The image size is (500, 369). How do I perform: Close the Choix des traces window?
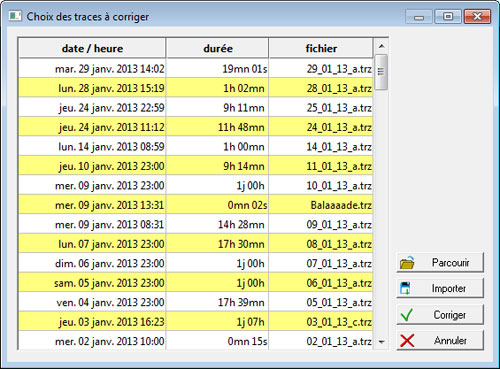click(477, 17)
